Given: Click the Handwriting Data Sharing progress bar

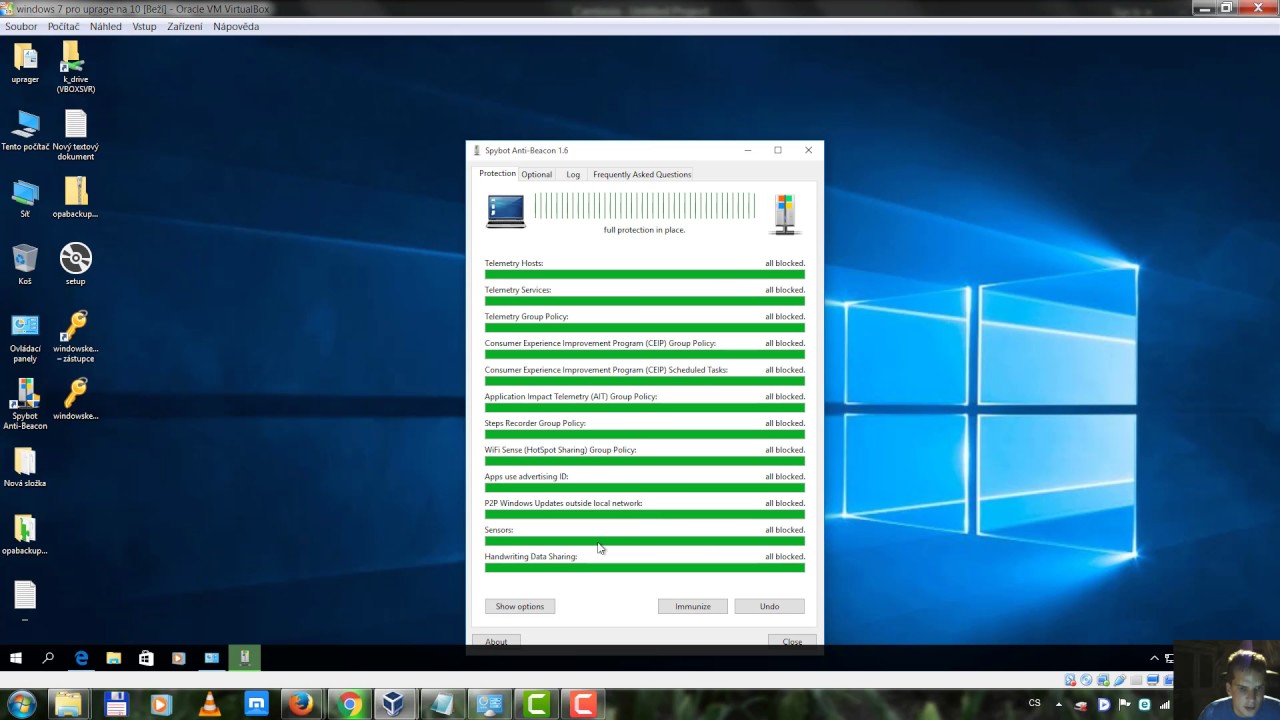Looking at the screenshot, I should [645, 568].
